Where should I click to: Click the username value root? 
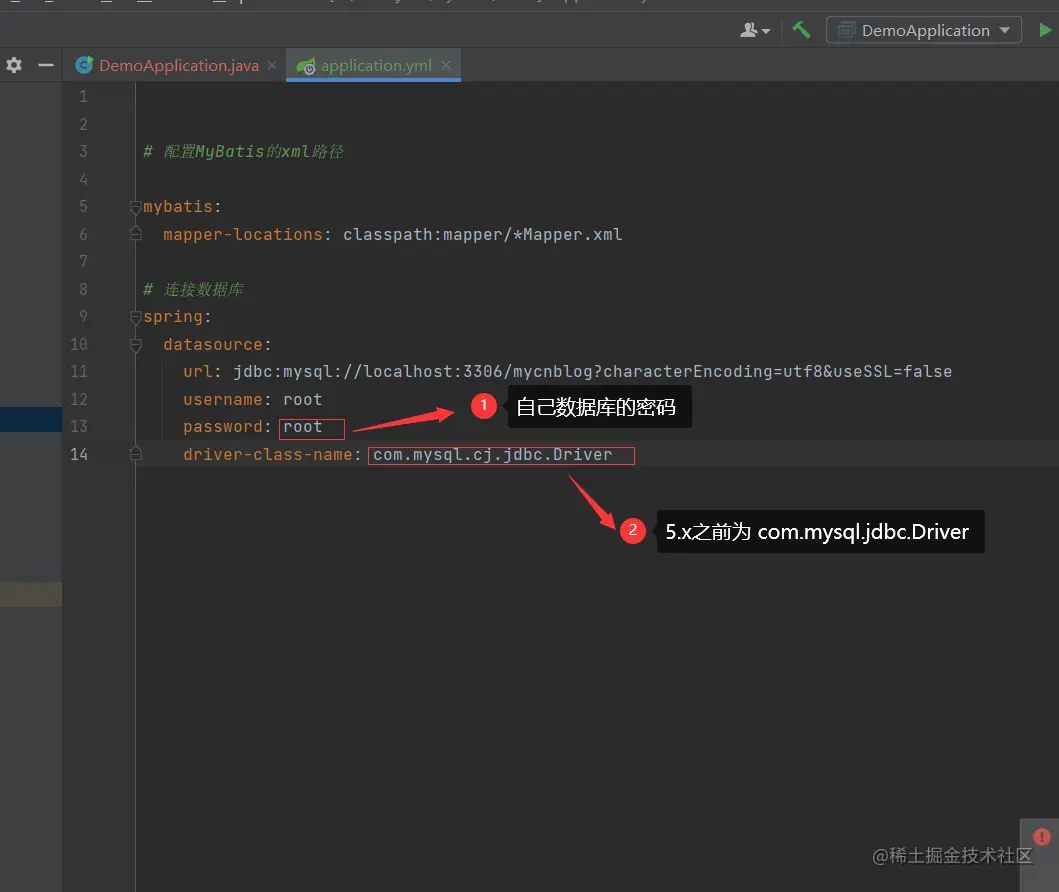303,400
